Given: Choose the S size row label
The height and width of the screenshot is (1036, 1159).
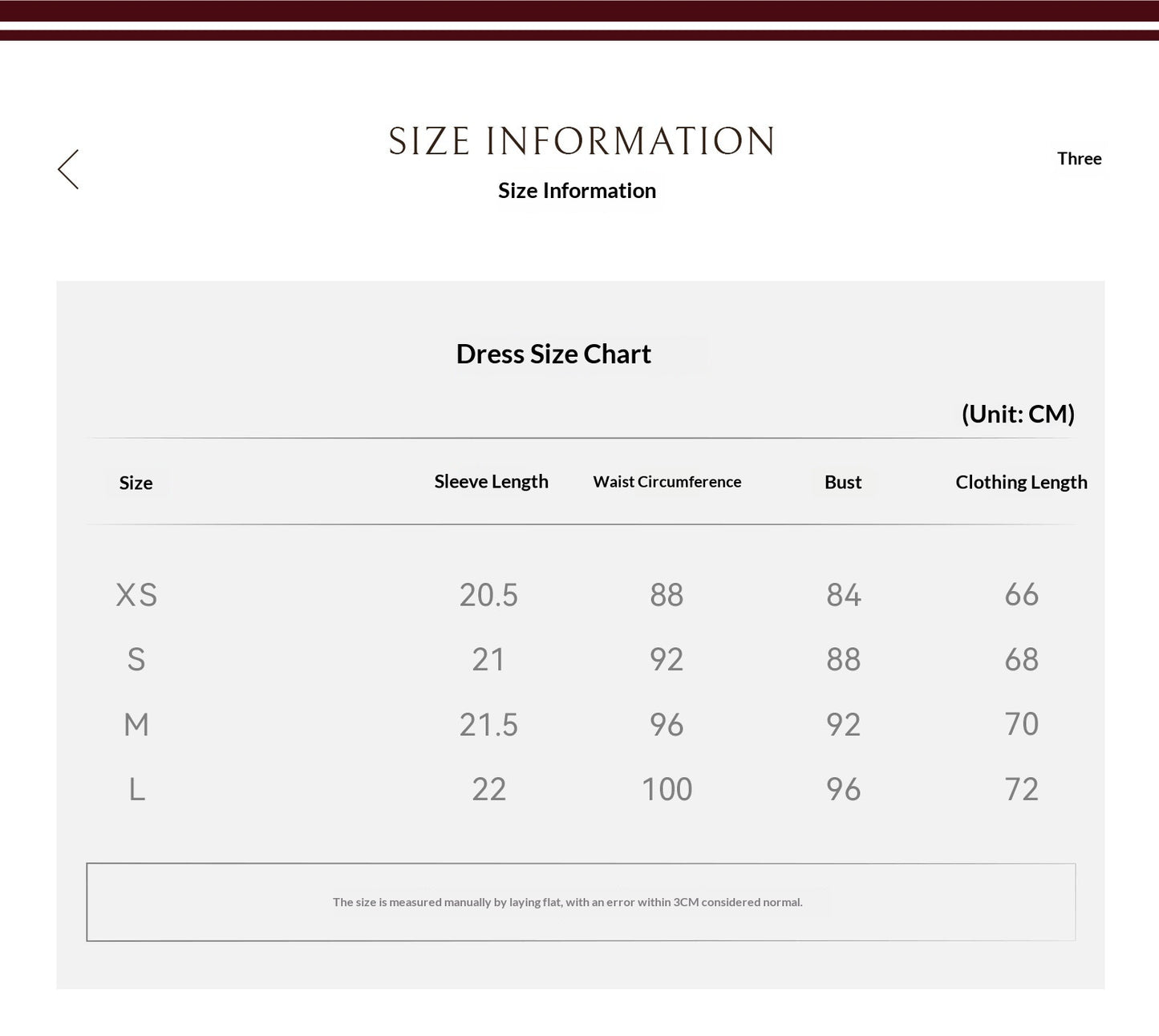Looking at the screenshot, I should tap(136, 660).
